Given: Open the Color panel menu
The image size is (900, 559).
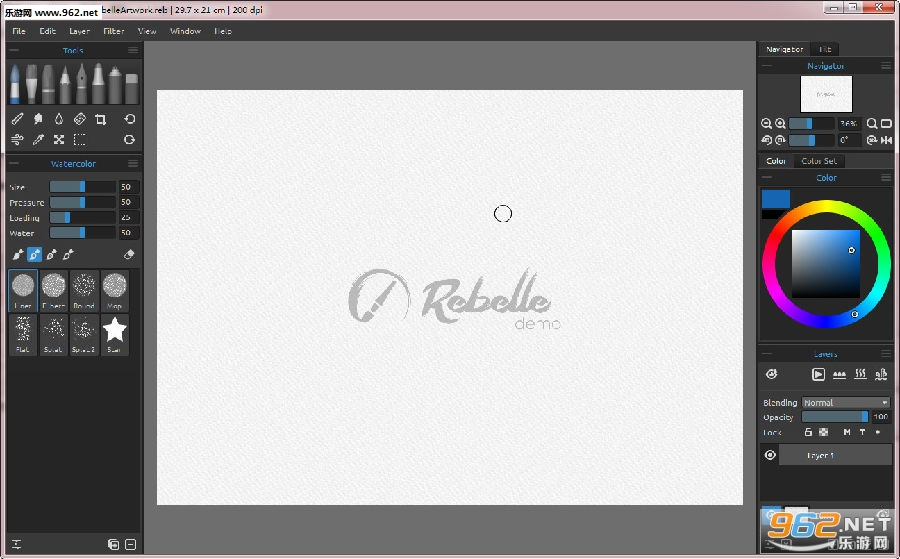Looking at the screenshot, I should coord(886,178).
